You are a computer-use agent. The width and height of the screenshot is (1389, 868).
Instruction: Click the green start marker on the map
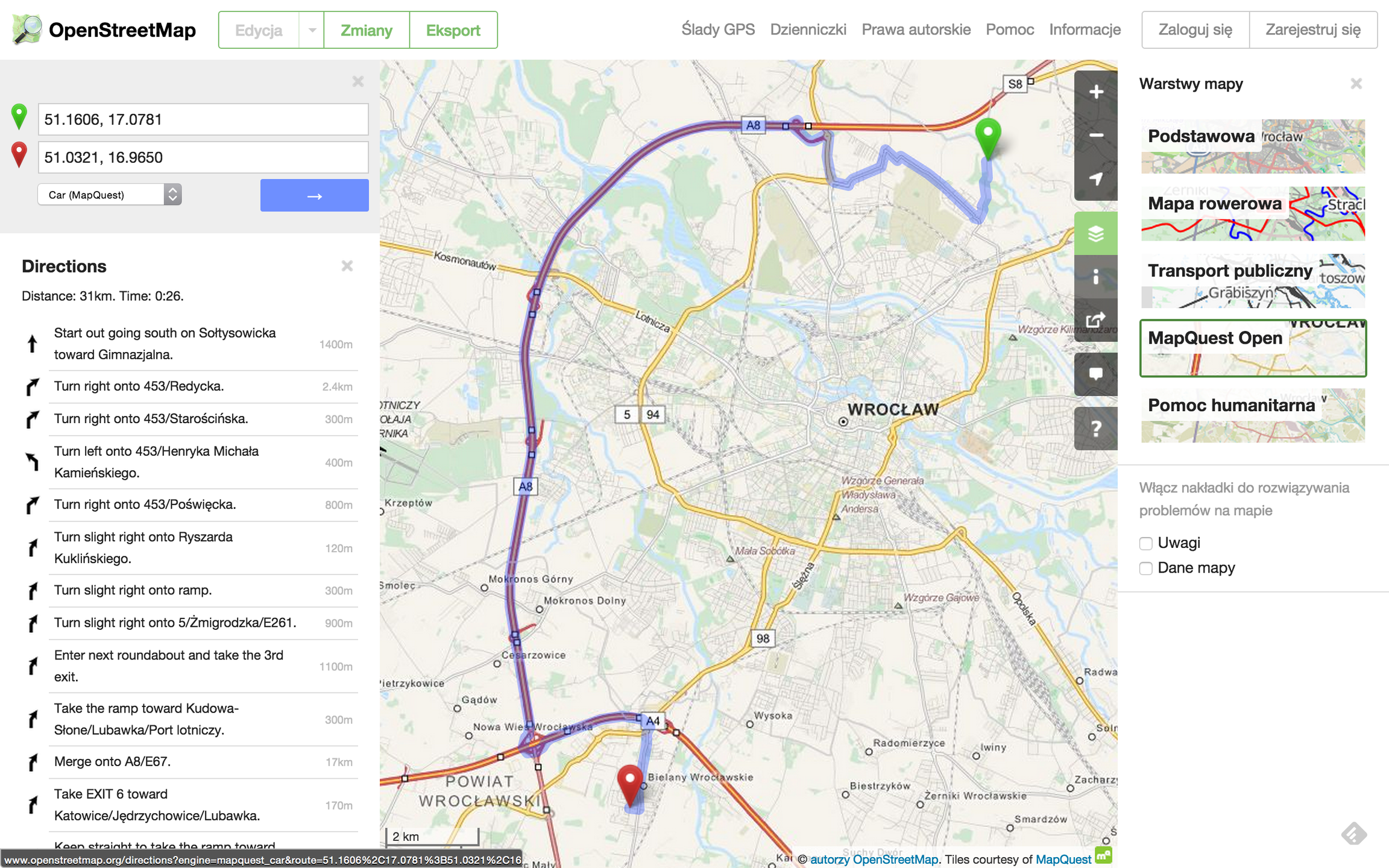coord(988,139)
